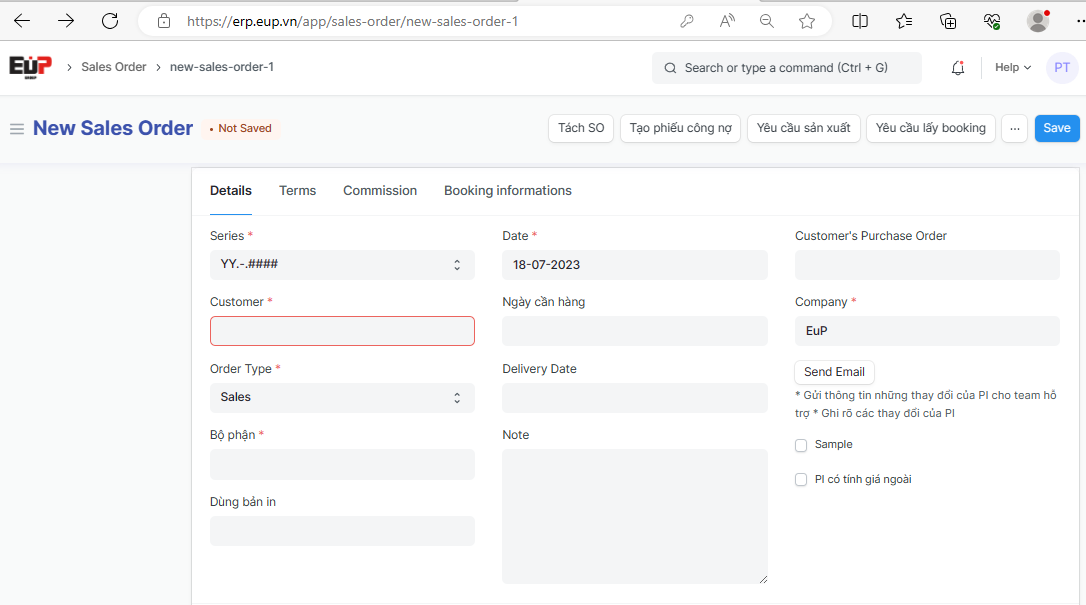Expand the Series dropdown
The image size is (1086, 605).
coord(342,265)
